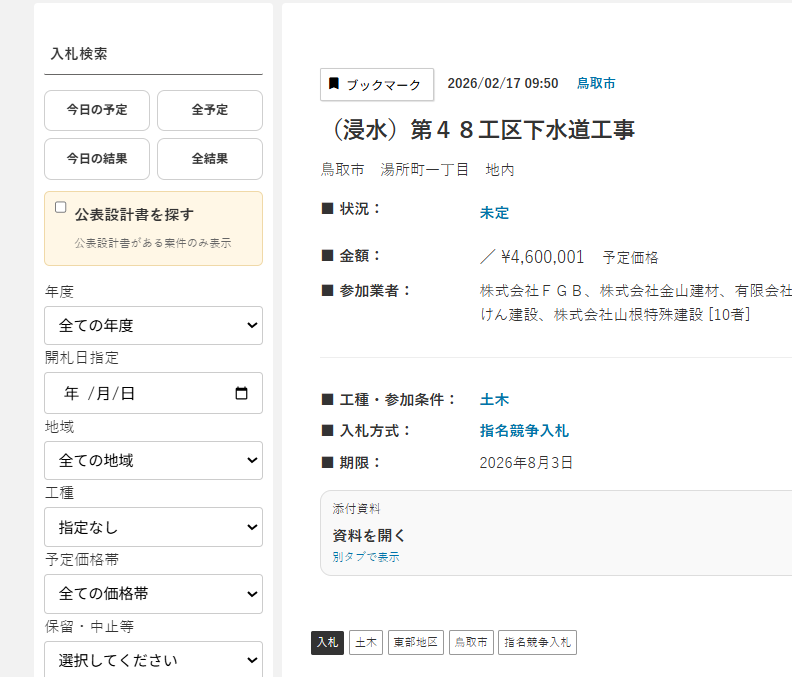Click the 未定 status link
The image size is (792, 677).
point(494,213)
